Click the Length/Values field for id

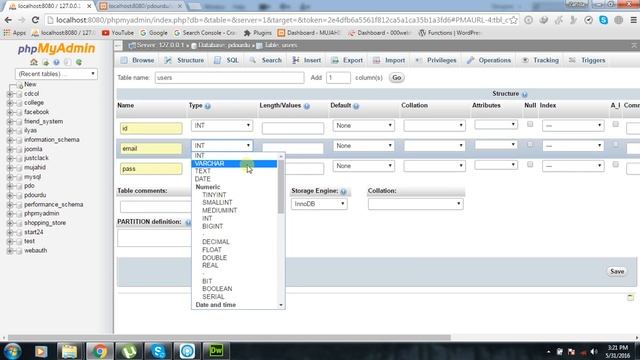293,128
